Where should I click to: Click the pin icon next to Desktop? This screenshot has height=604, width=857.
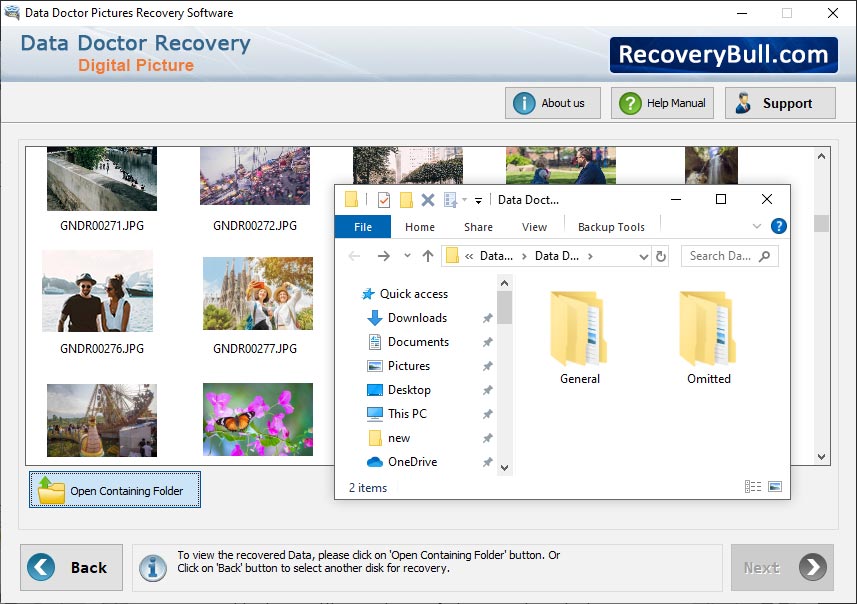[488, 390]
